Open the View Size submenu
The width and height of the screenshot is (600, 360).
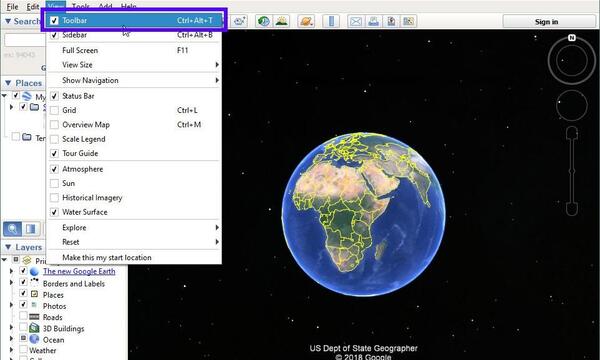click(x=134, y=65)
